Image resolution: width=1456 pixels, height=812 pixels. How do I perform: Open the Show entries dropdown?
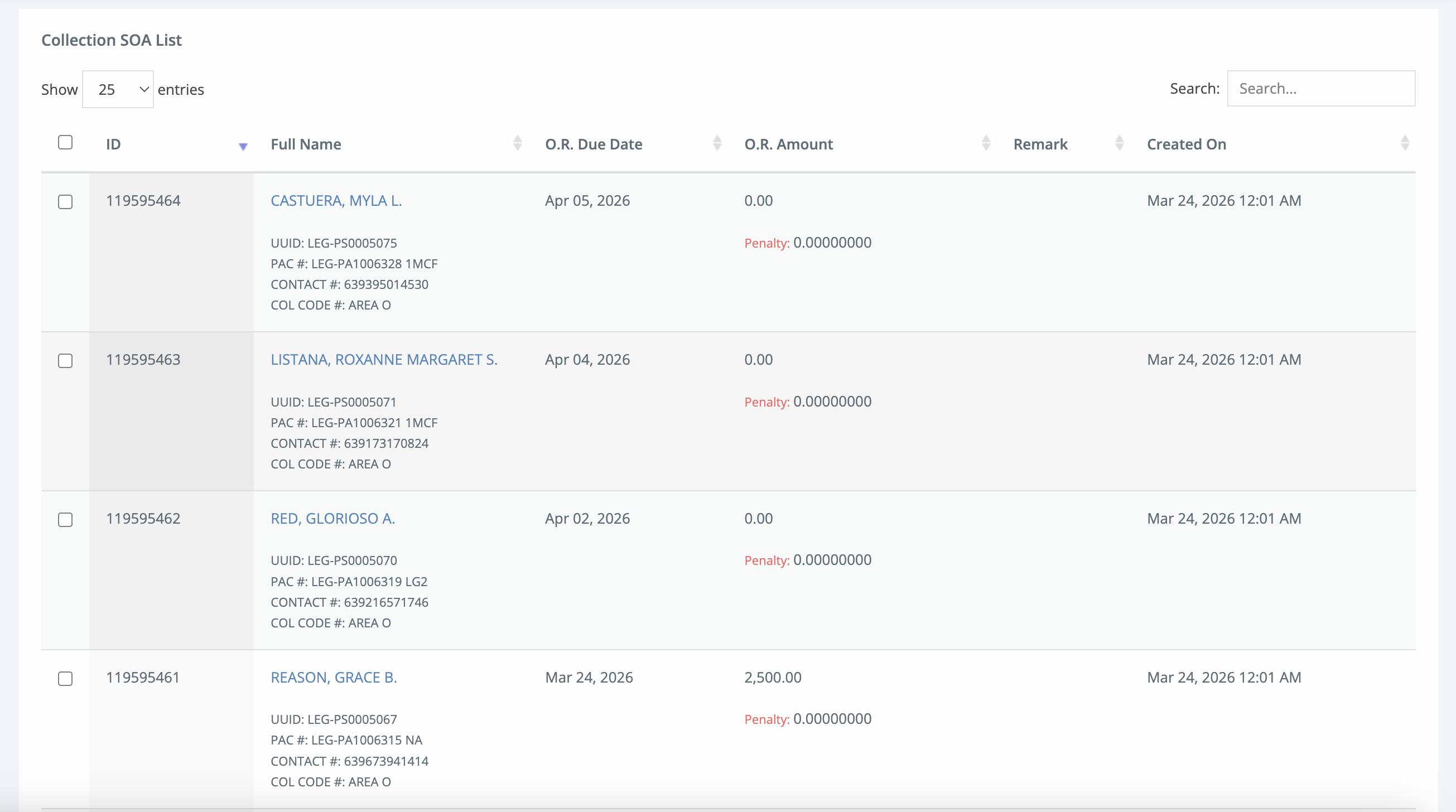(x=118, y=89)
